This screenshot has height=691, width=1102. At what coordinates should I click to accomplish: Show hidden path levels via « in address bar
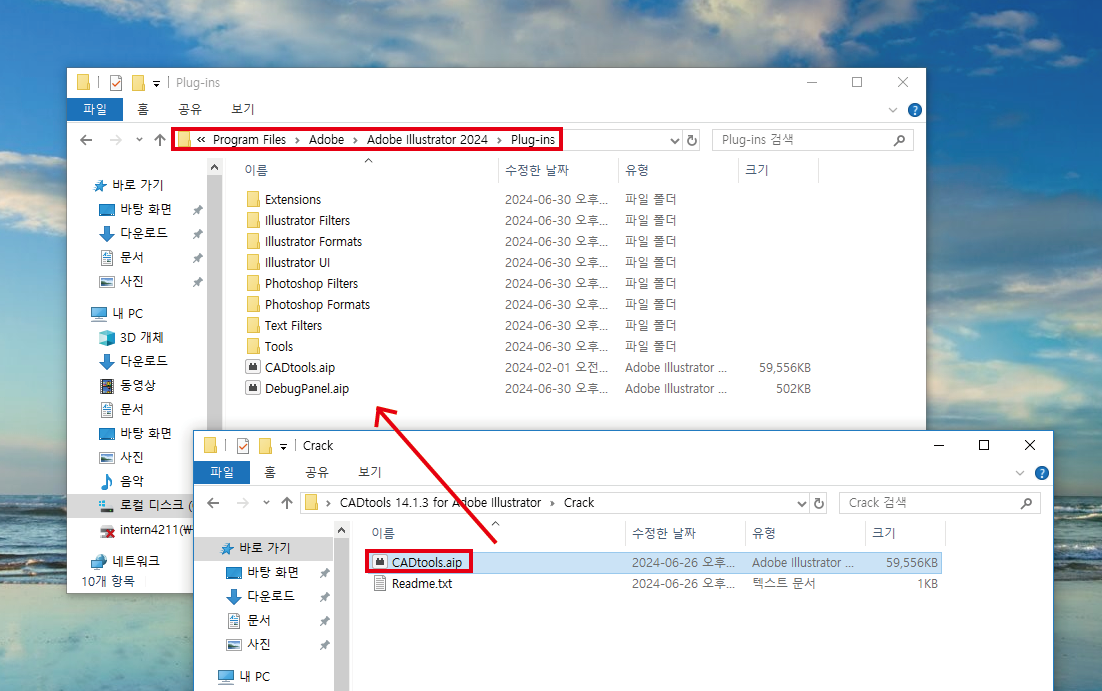201,140
